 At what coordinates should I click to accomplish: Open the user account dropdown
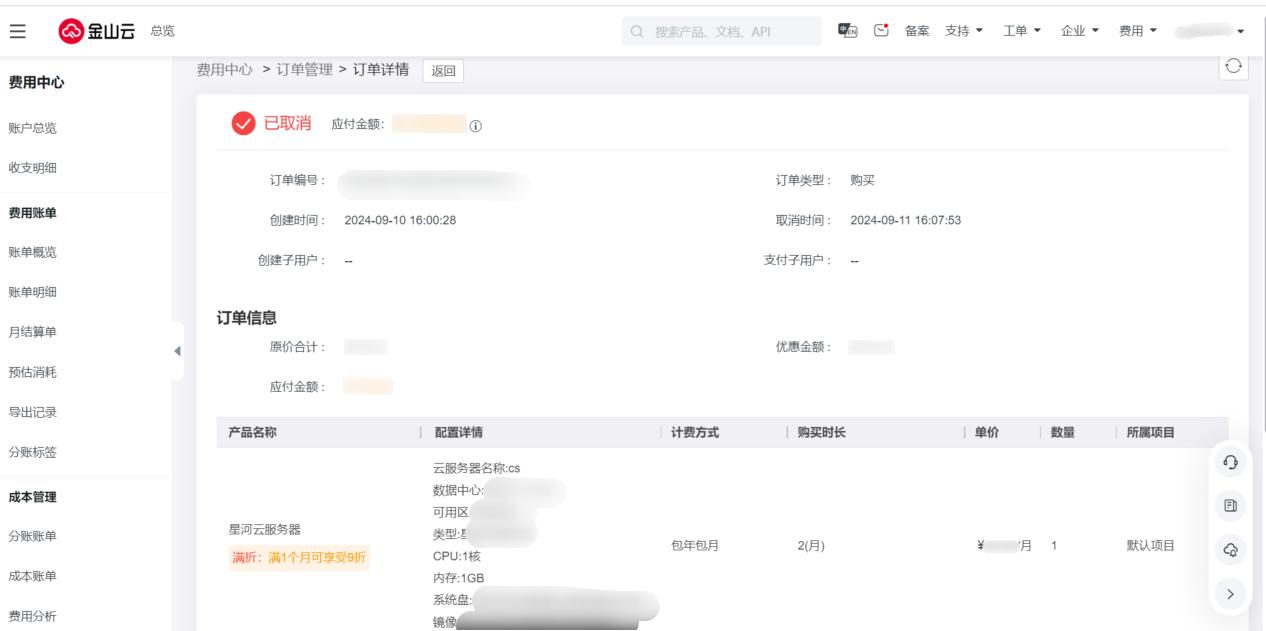(x=1210, y=31)
